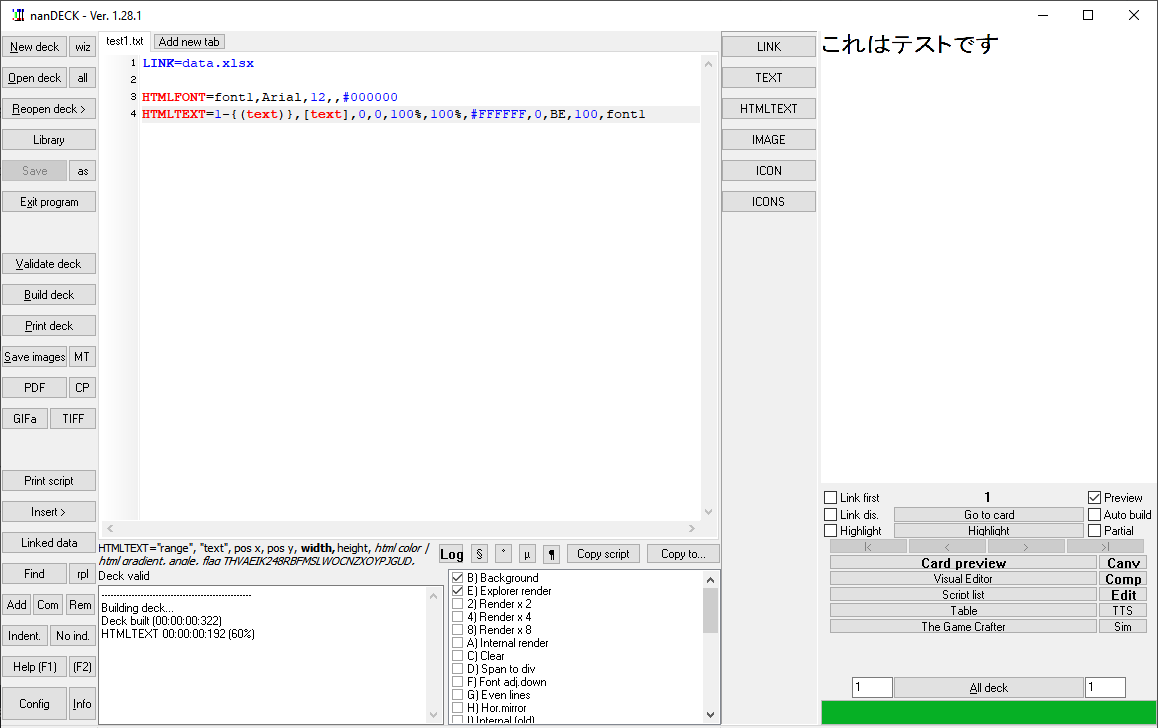The height and width of the screenshot is (728, 1158).
Task: Check D) Span to div option
Action: pyautogui.click(x=458, y=669)
